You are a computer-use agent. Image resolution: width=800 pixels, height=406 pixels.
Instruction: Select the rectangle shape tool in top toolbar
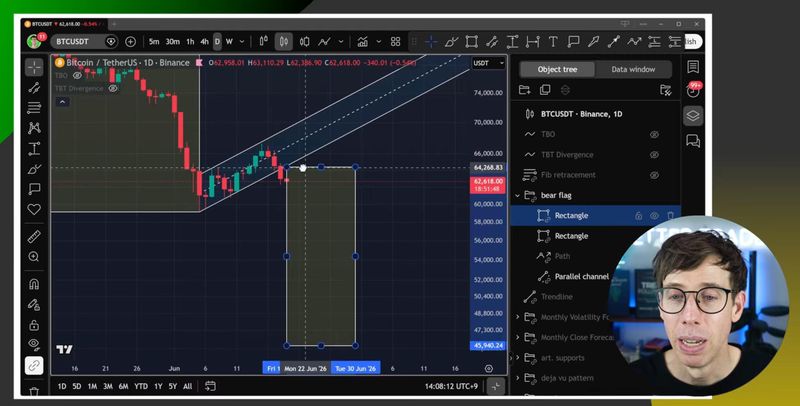[472, 42]
